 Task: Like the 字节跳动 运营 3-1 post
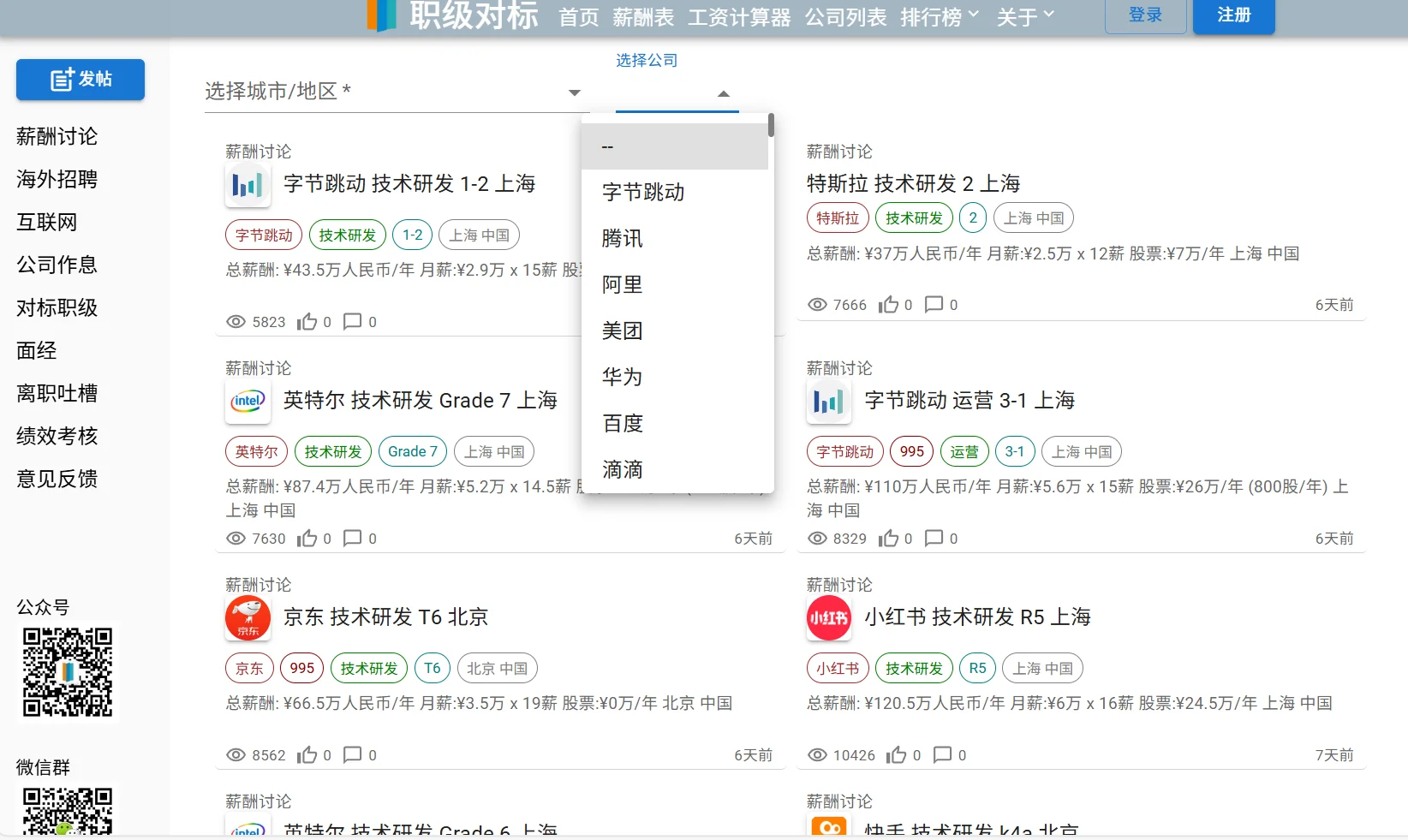[x=888, y=539]
